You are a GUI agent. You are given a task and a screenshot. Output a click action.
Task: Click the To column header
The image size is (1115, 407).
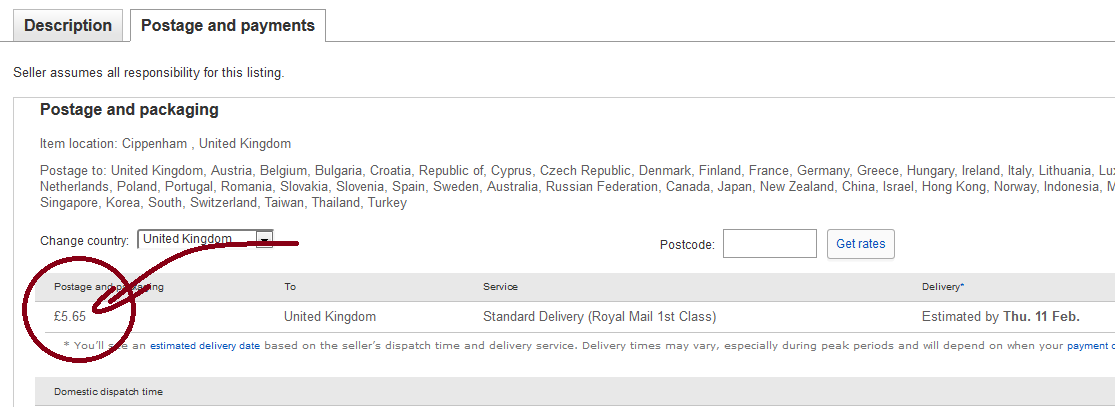tap(290, 287)
